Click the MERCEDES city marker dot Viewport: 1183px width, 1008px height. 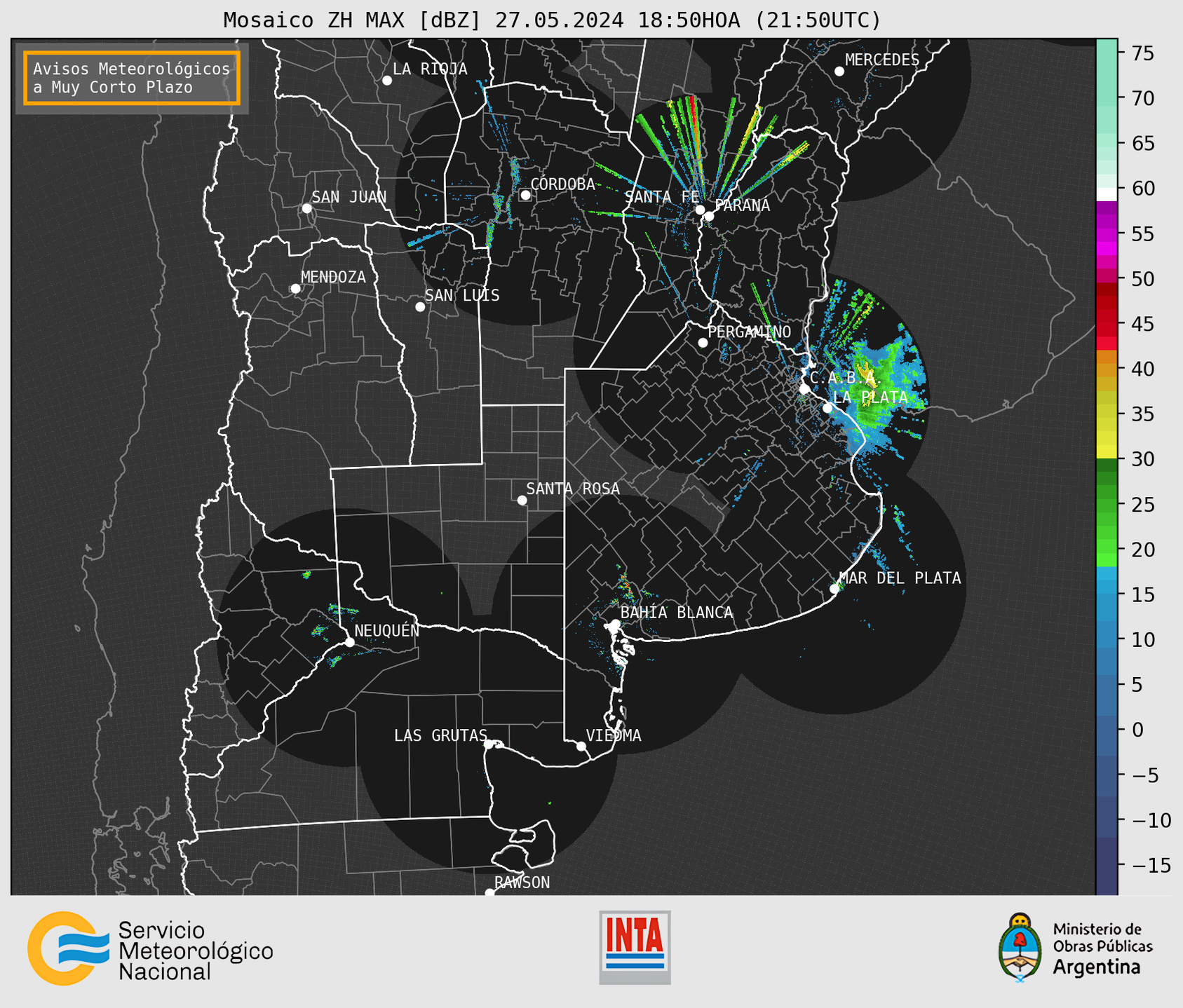[x=839, y=71]
